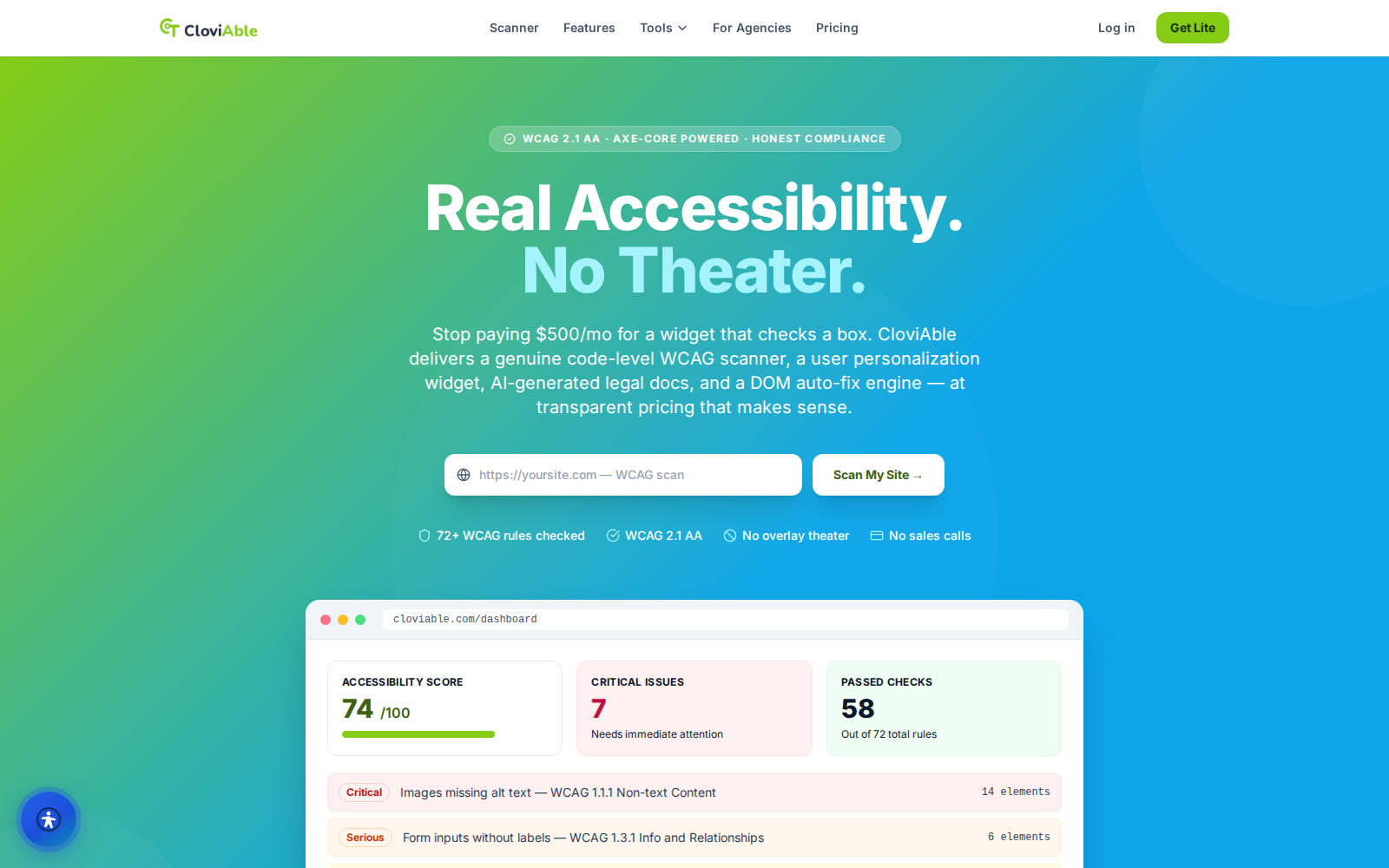Go to the Features page
The height and width of the screenshot is (868, 1389).
pos(589,28)
